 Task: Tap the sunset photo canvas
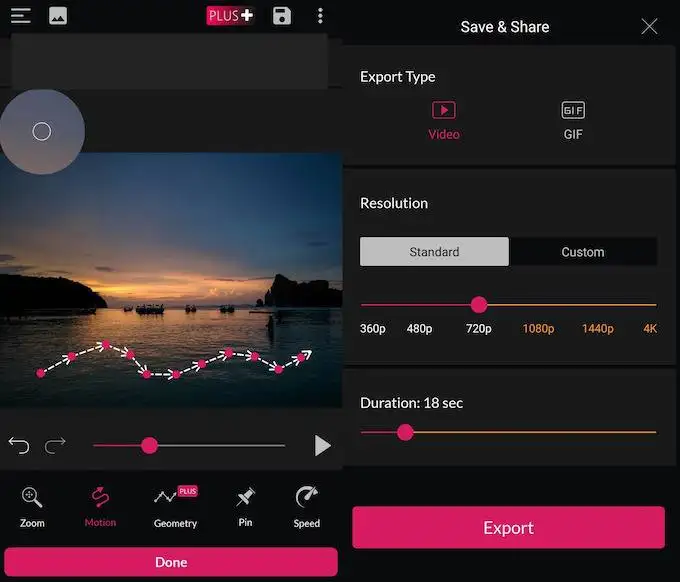[x=171, y=280]
